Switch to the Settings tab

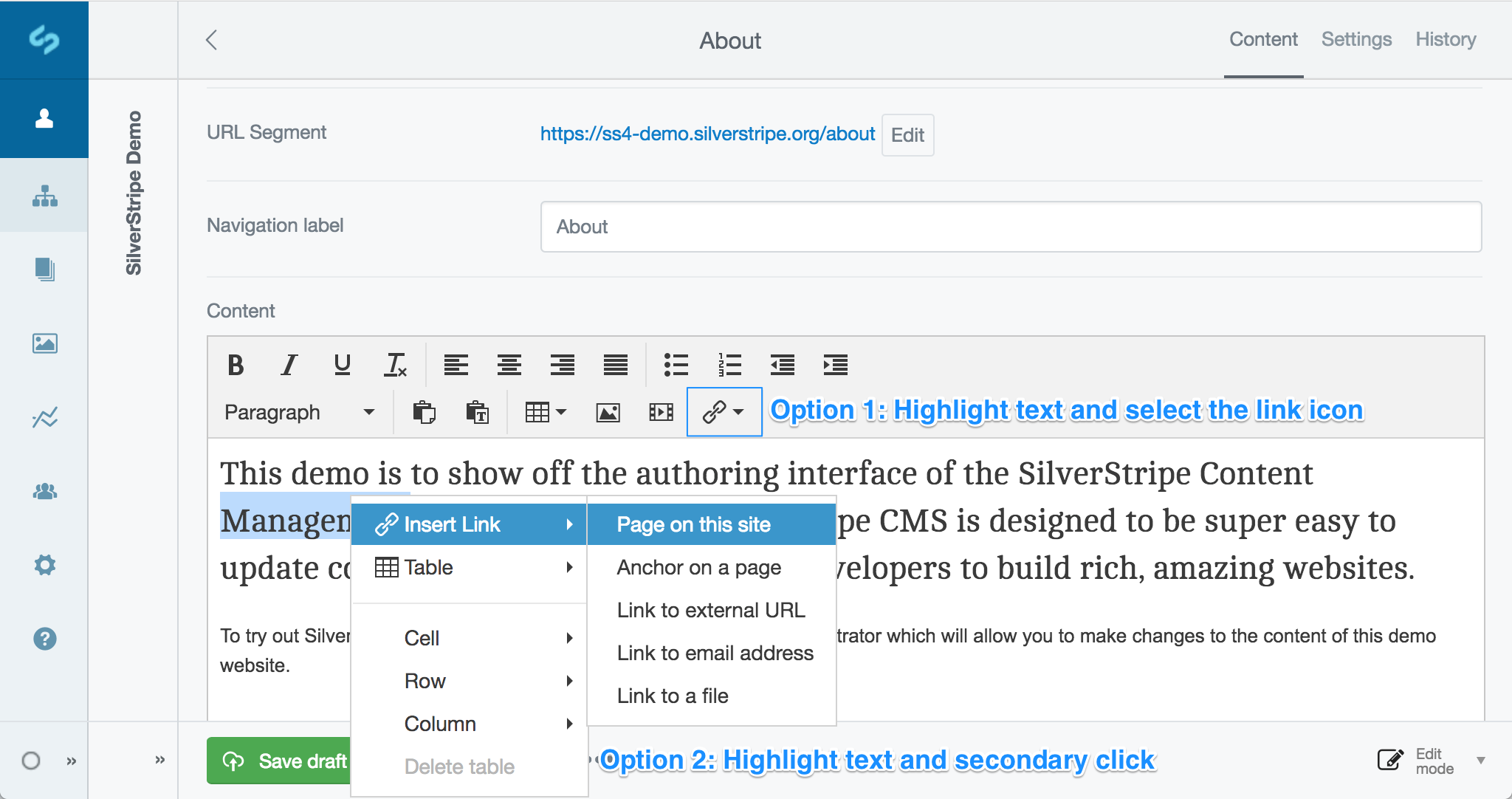[1356, 39]
